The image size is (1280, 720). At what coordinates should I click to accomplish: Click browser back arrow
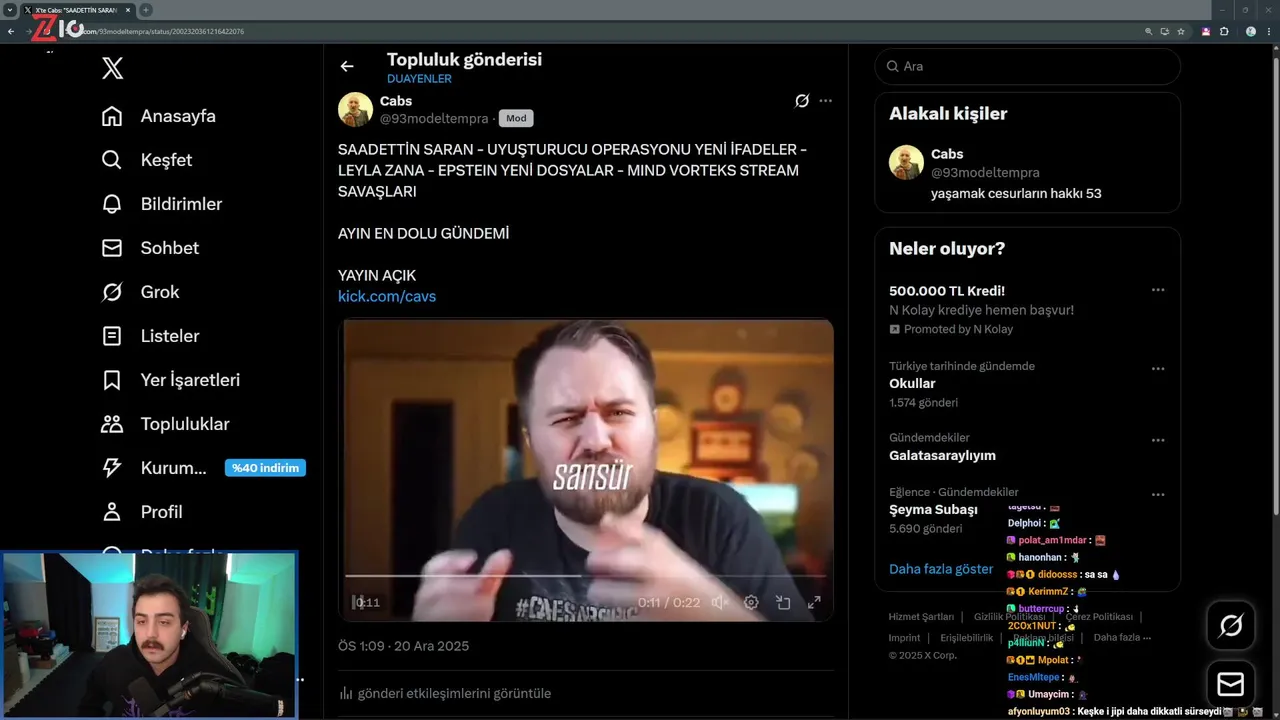(x=11, y=32)
